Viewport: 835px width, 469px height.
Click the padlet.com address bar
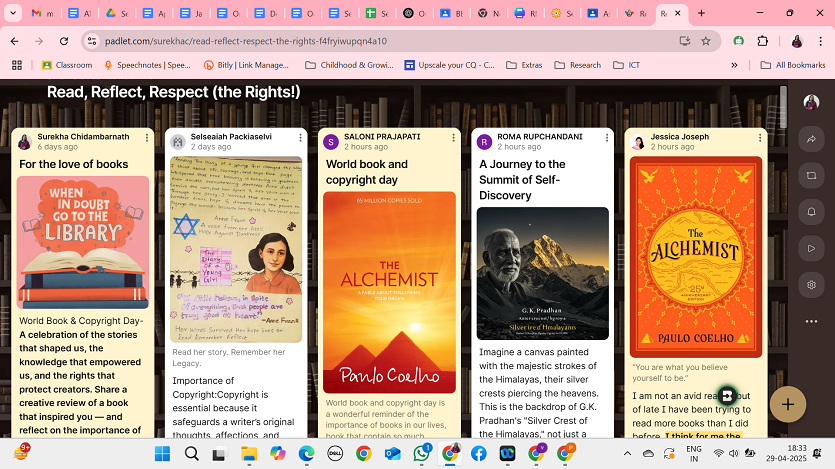coord(380,41)
